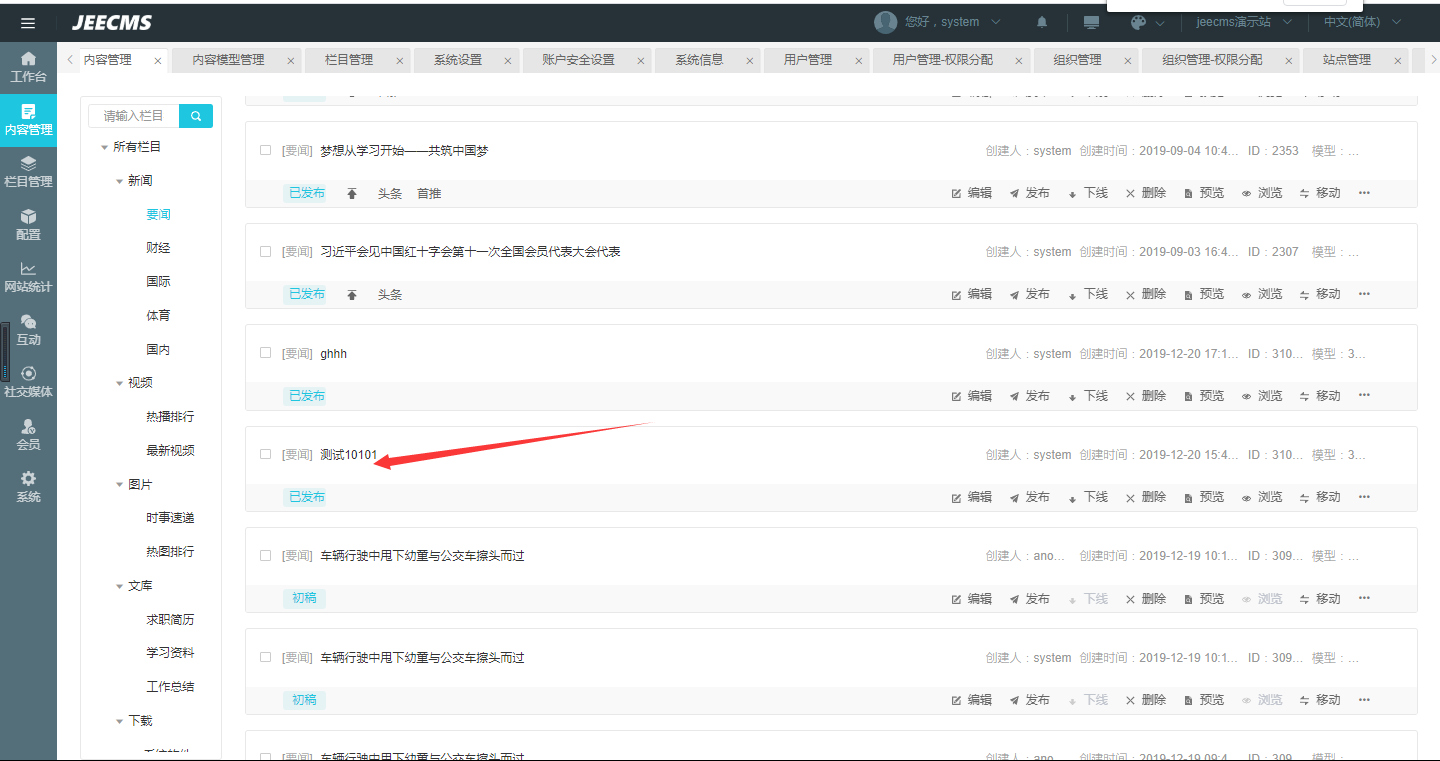
Task: Open 系统 settings in the left sidebar
Action: 28,487
